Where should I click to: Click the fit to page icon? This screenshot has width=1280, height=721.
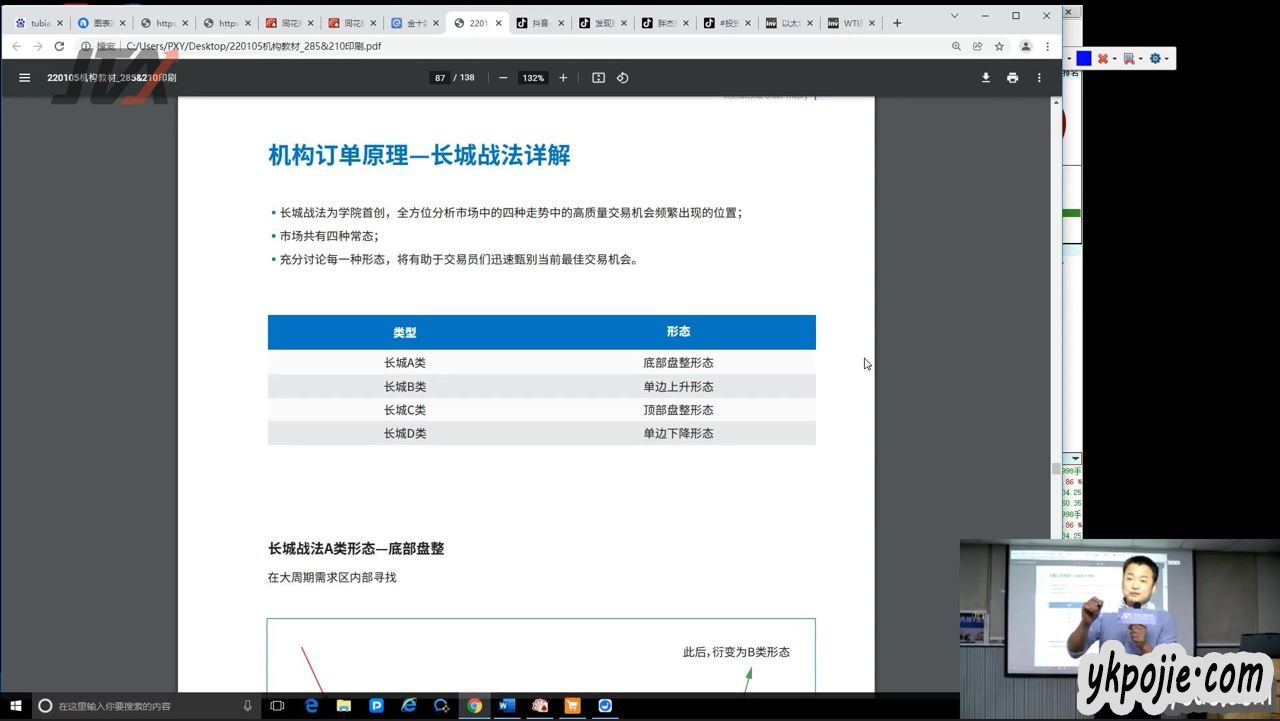598,78
